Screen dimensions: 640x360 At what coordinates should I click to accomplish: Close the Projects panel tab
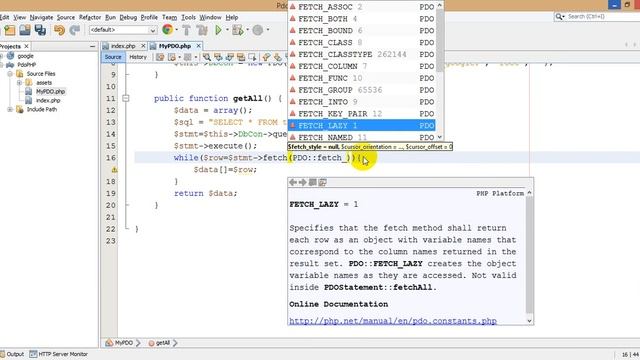point(27,47)
